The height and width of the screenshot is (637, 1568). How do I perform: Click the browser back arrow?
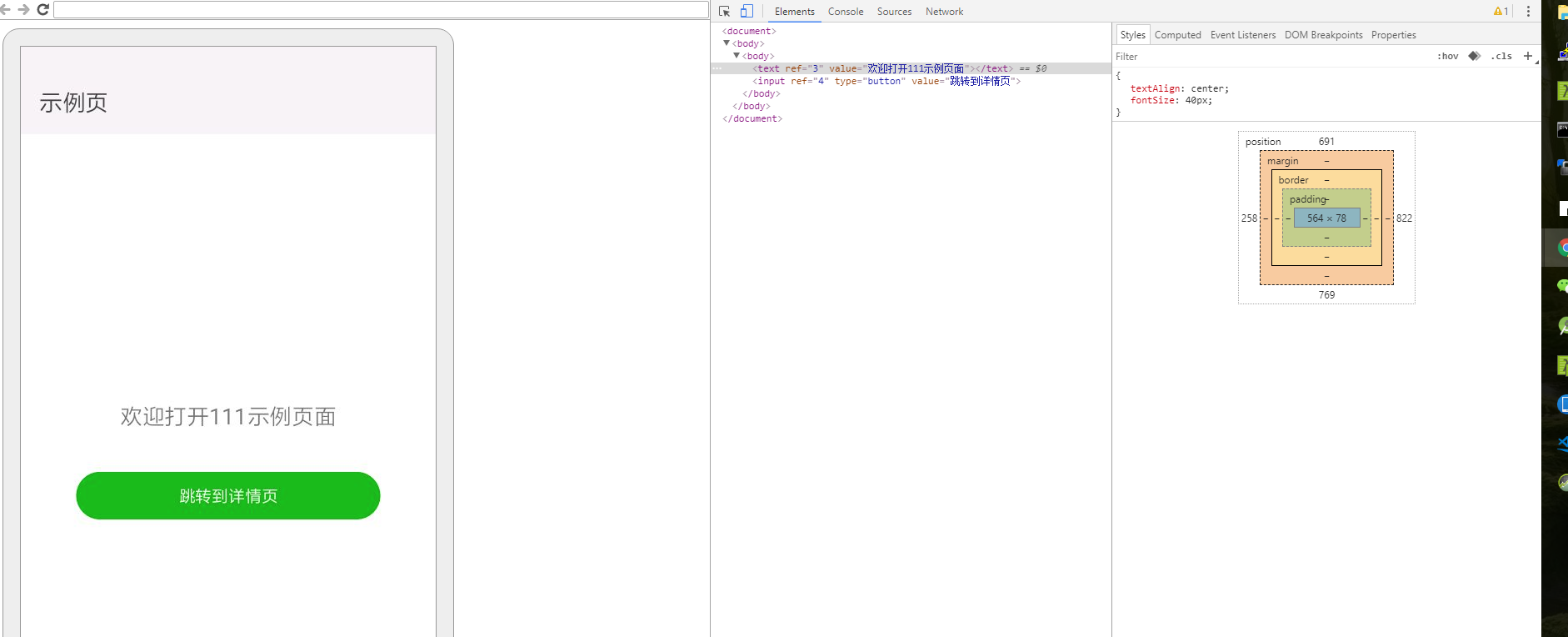(x=5, y=9)
